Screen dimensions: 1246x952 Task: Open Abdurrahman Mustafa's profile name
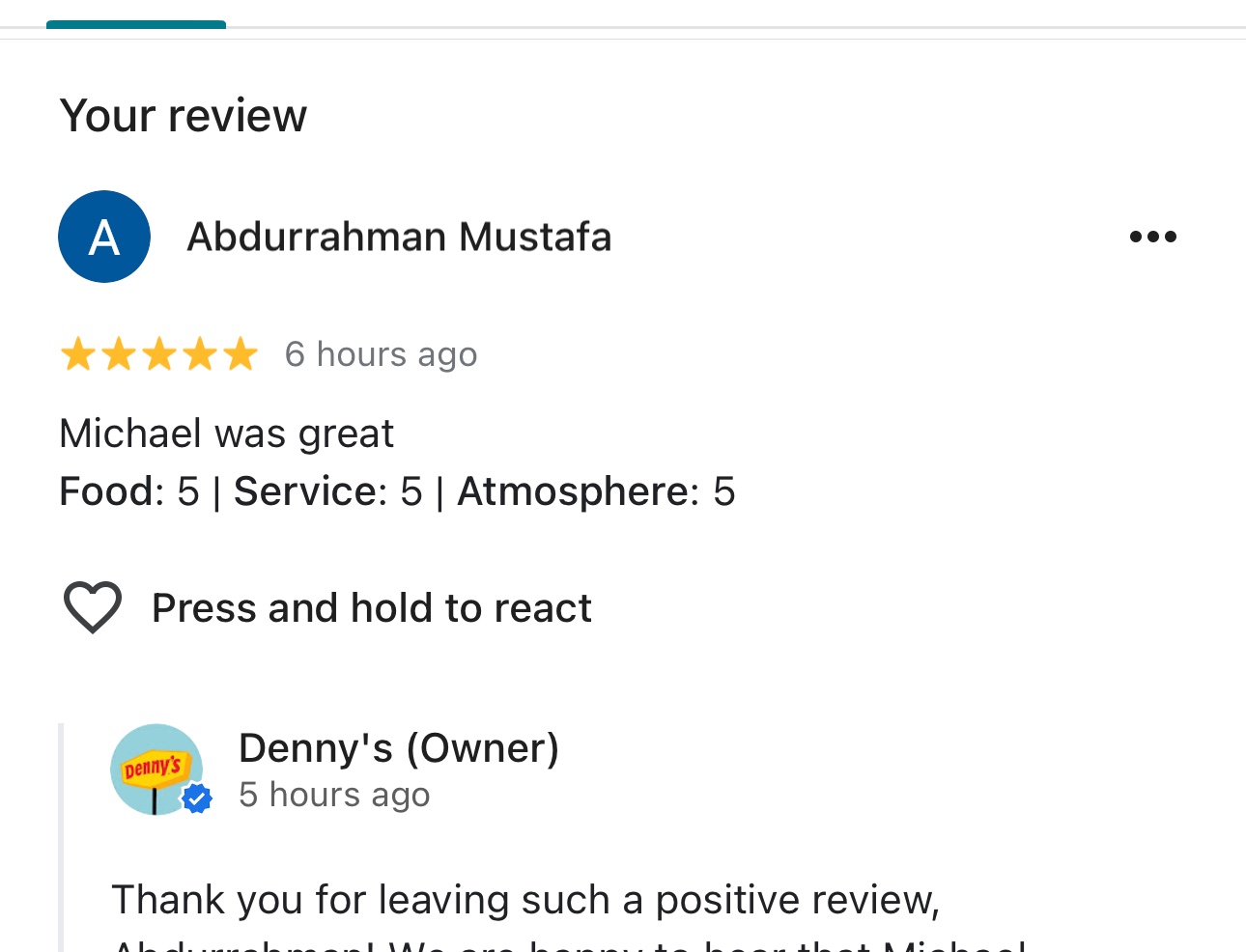[x=399, y=237]
